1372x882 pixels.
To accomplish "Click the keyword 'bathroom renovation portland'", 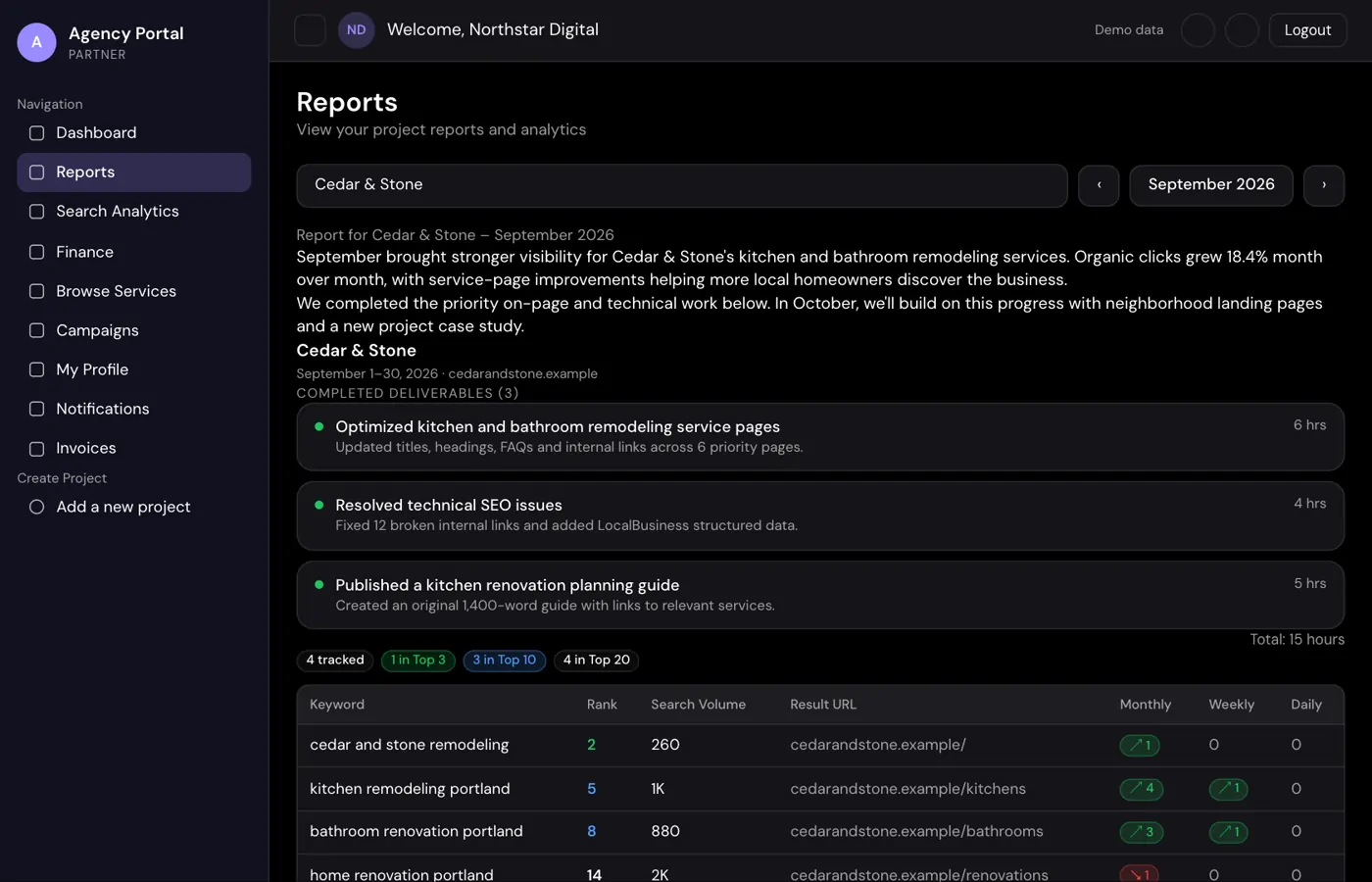I will [x=416, y=831].
